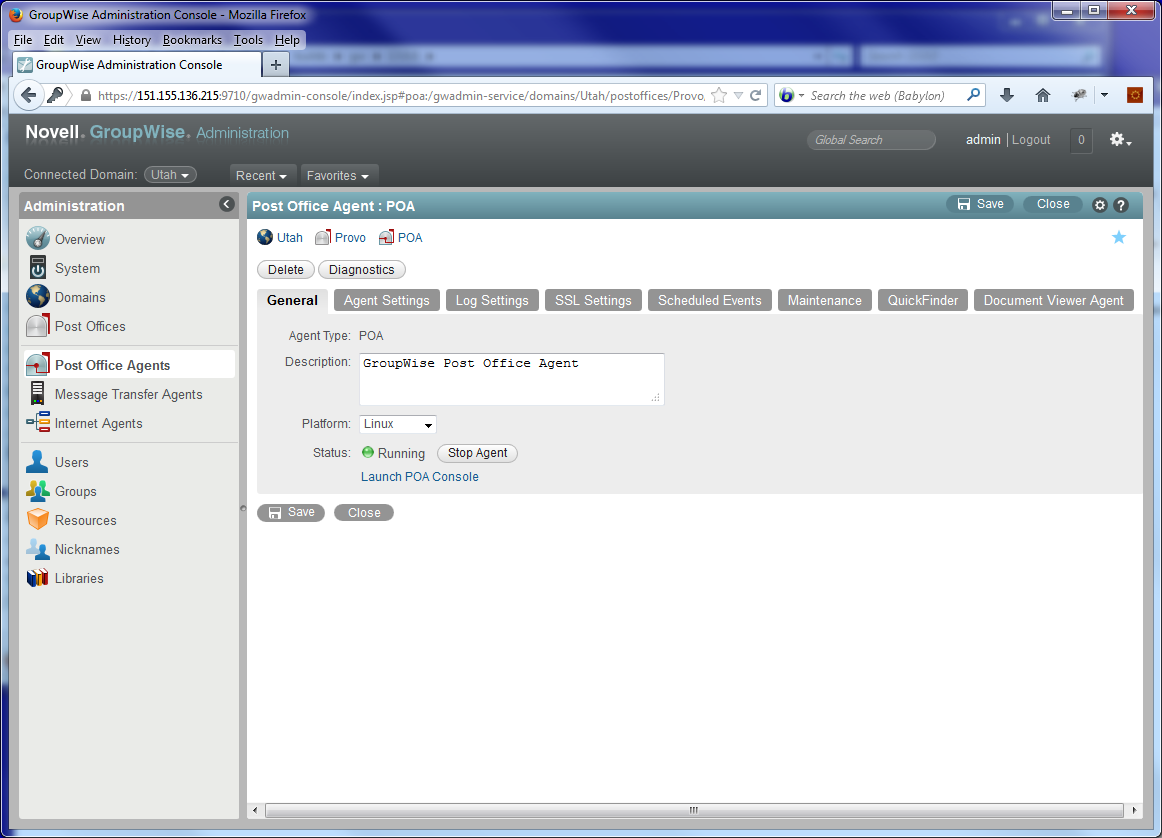Image resolution: width=1162 pixels, height=838 pixels.
Task: Select the General tab
Action: 292,300
